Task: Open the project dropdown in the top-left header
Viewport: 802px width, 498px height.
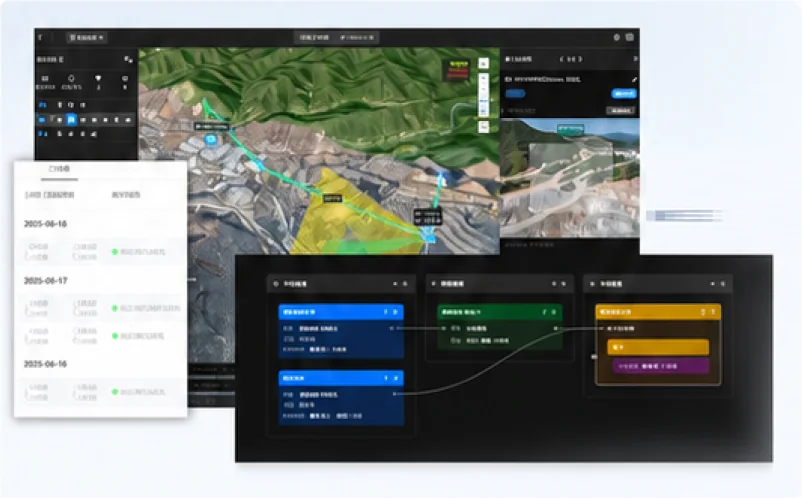Action: coord(86,37)
